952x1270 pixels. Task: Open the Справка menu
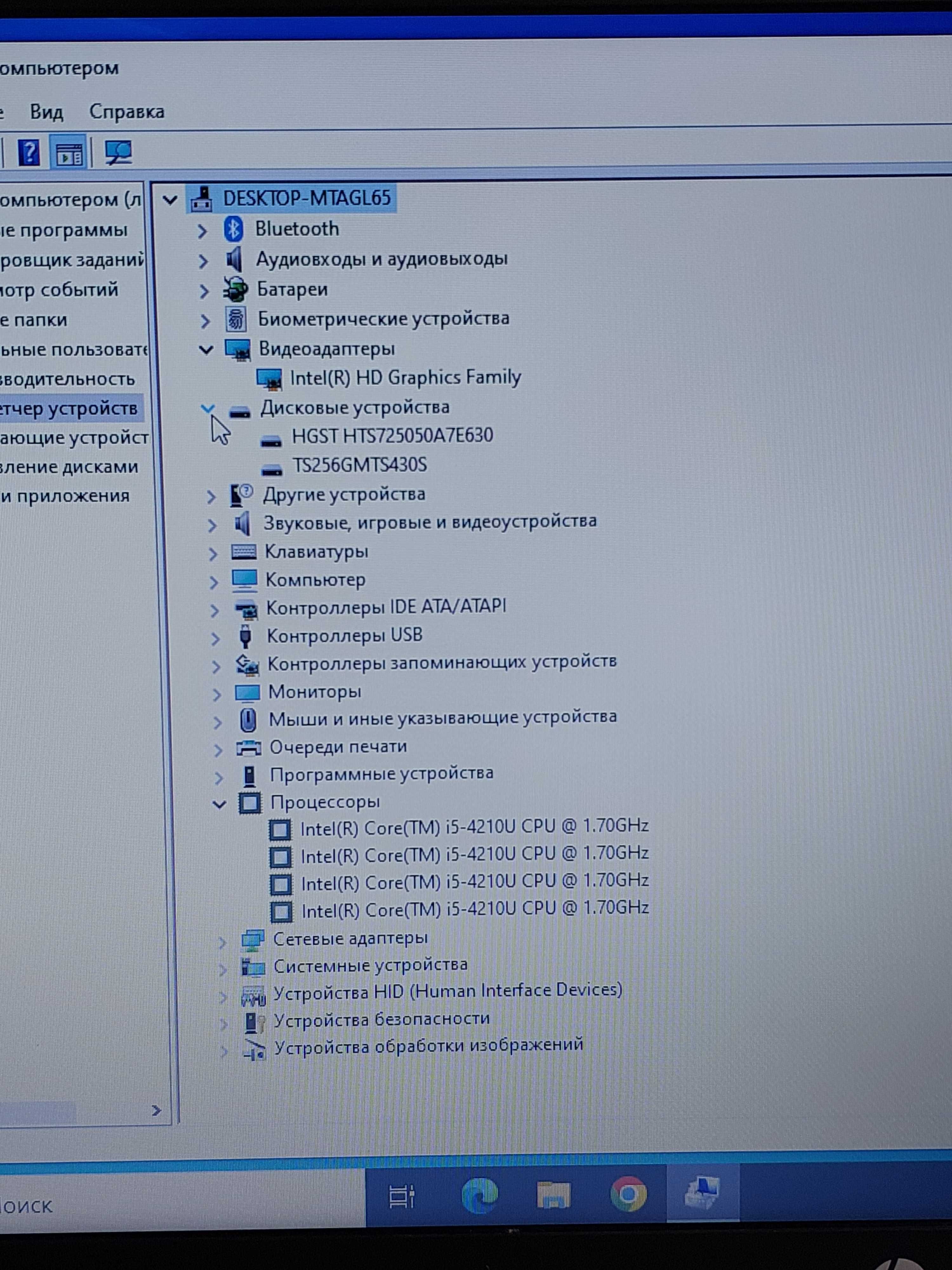(x=127, y=111)
